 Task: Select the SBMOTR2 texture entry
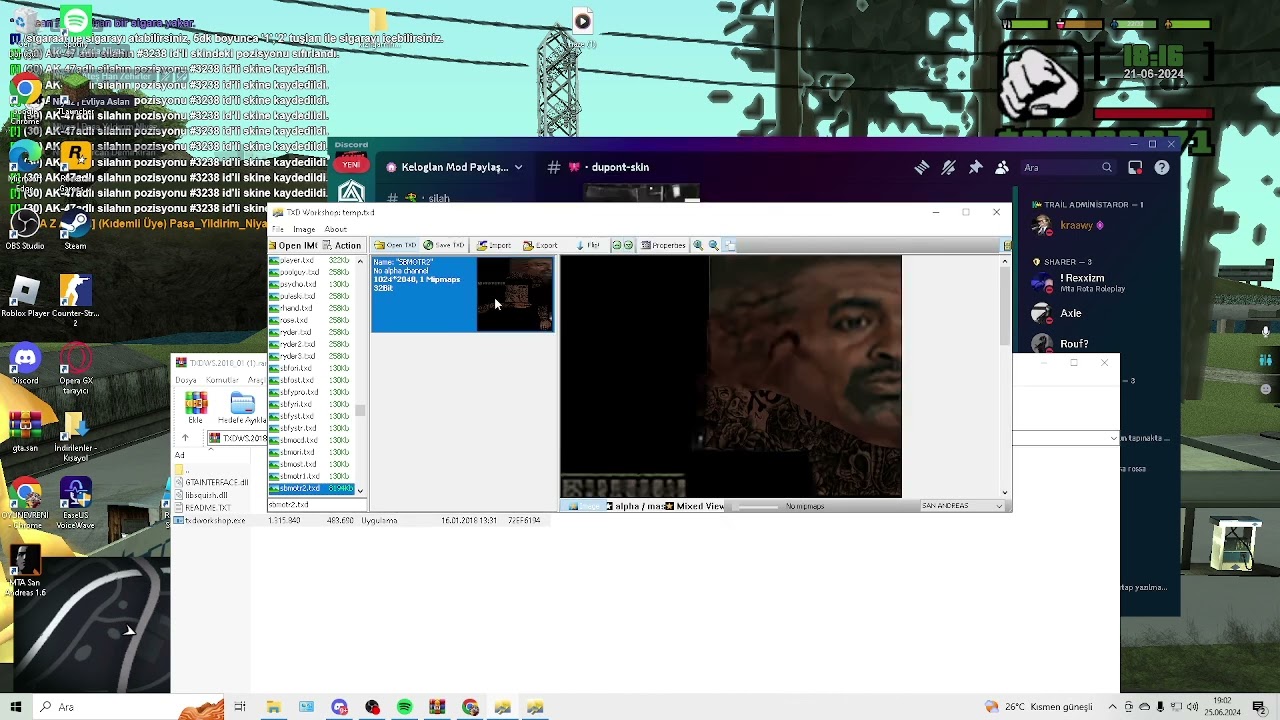(x=462, y=294)
